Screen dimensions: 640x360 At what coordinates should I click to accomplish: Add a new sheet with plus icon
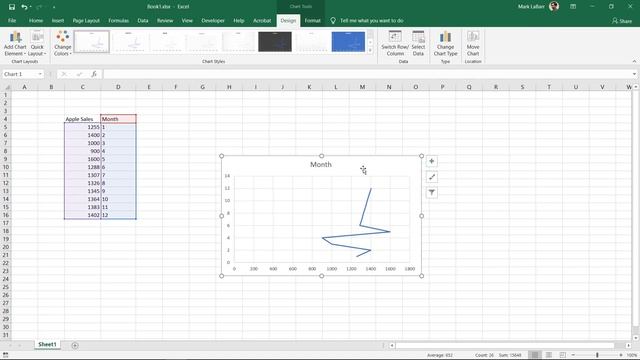point(75,345)
